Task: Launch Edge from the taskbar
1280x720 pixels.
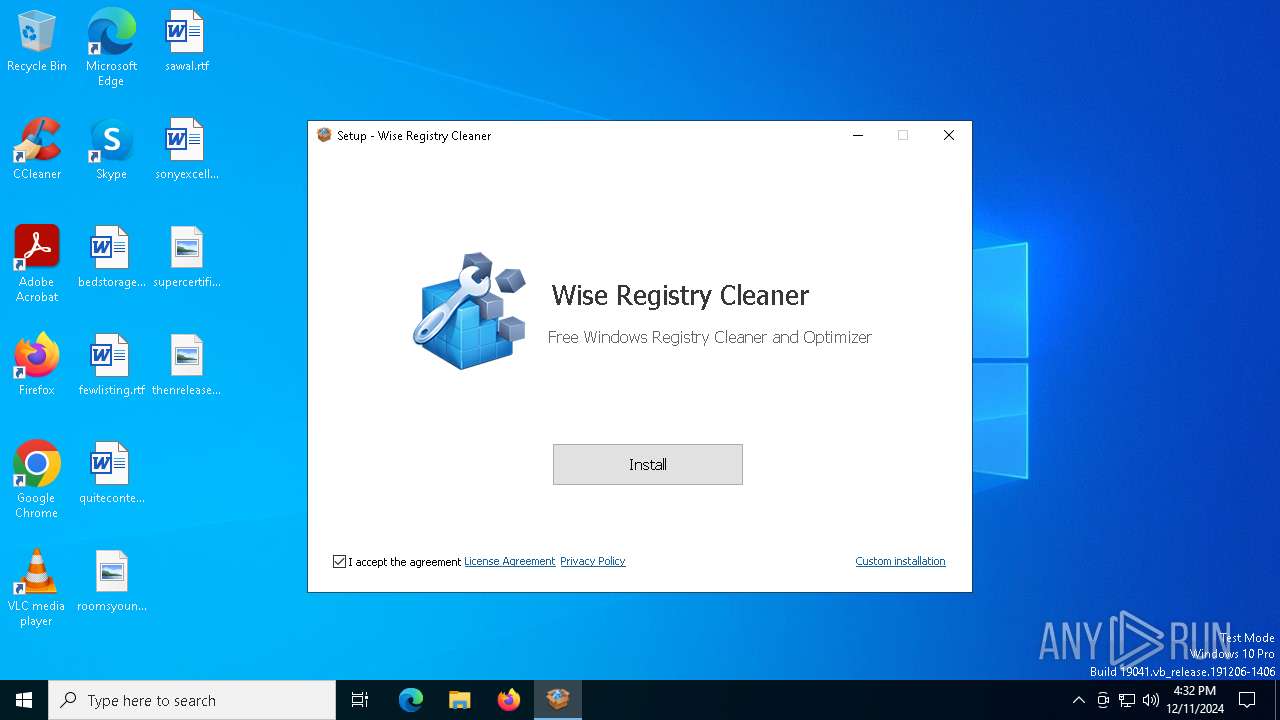Action: (411, 700)
